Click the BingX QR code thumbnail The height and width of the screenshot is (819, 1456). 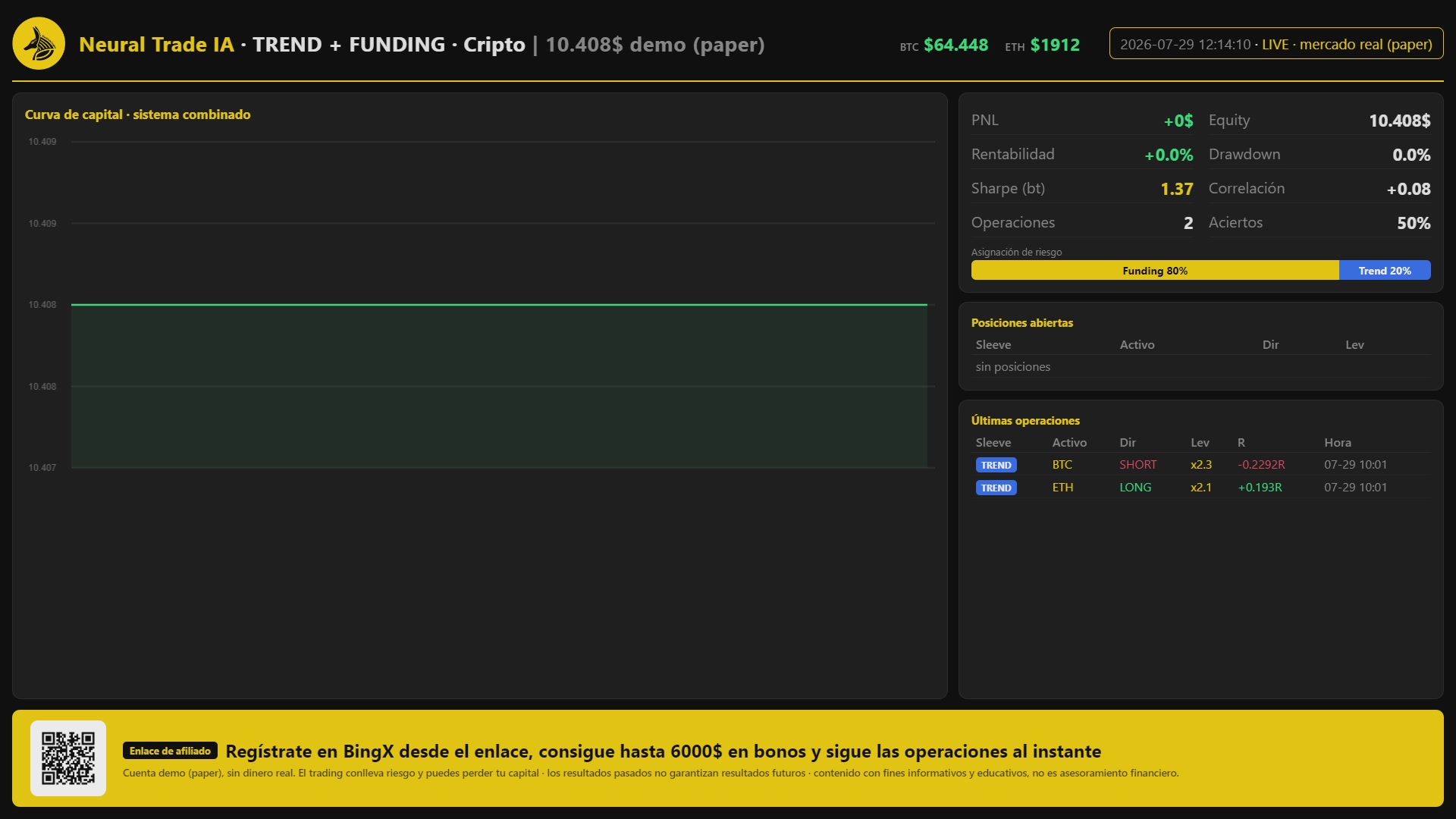68,758
